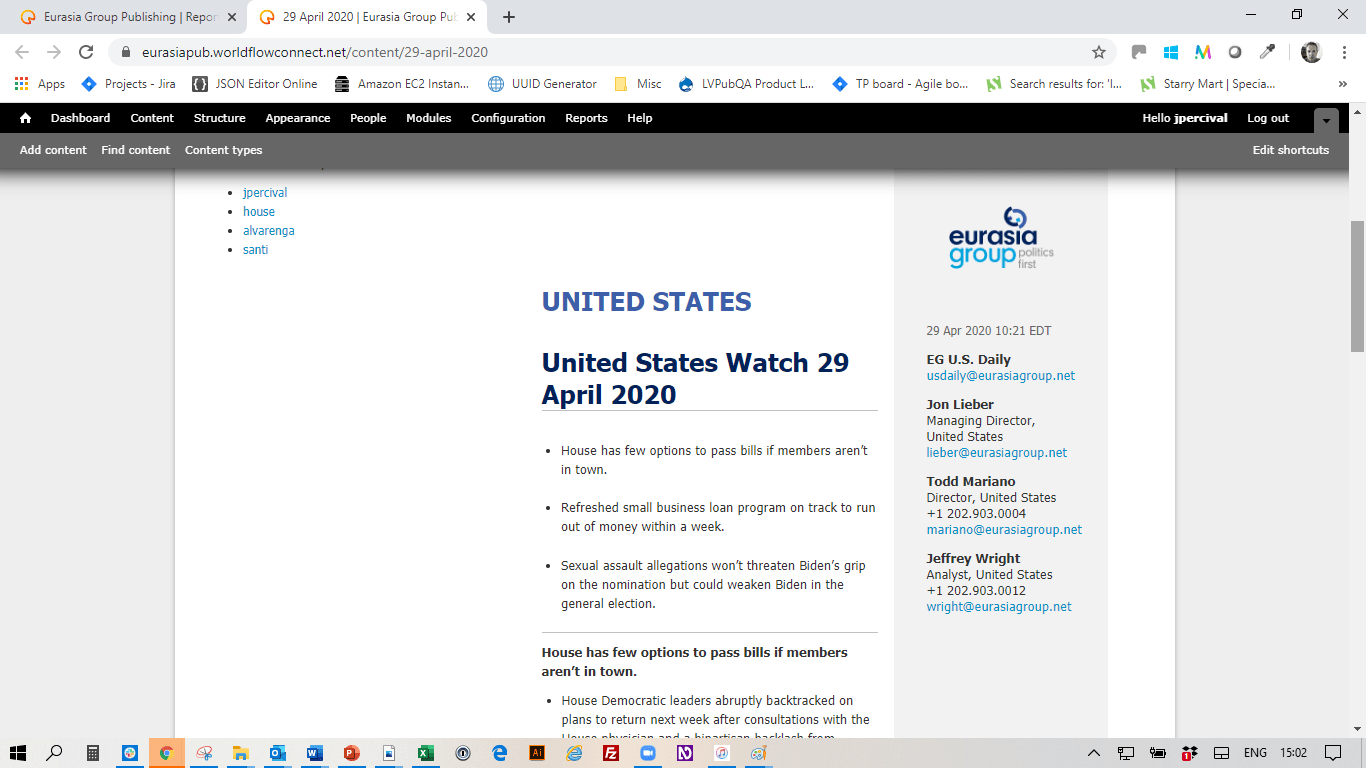Click the Drupal admin home icon

coord(25,118)
